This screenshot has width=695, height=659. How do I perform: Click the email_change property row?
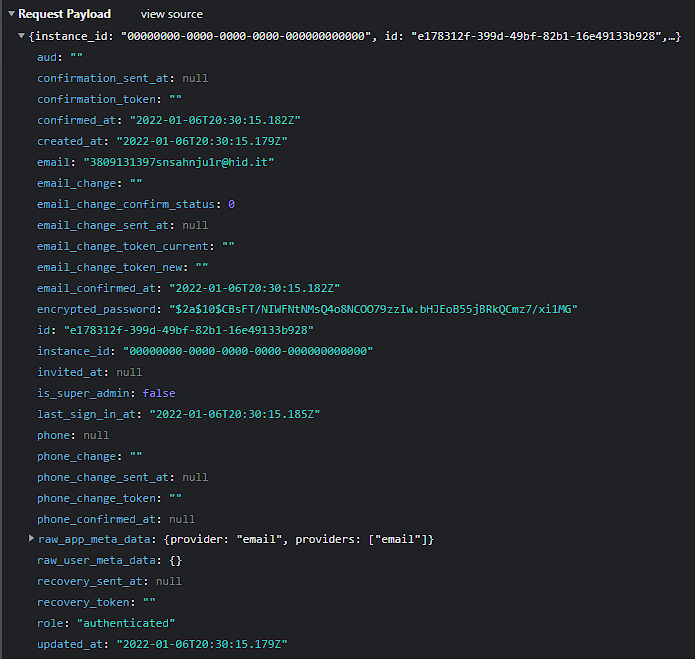pos(90,183)
